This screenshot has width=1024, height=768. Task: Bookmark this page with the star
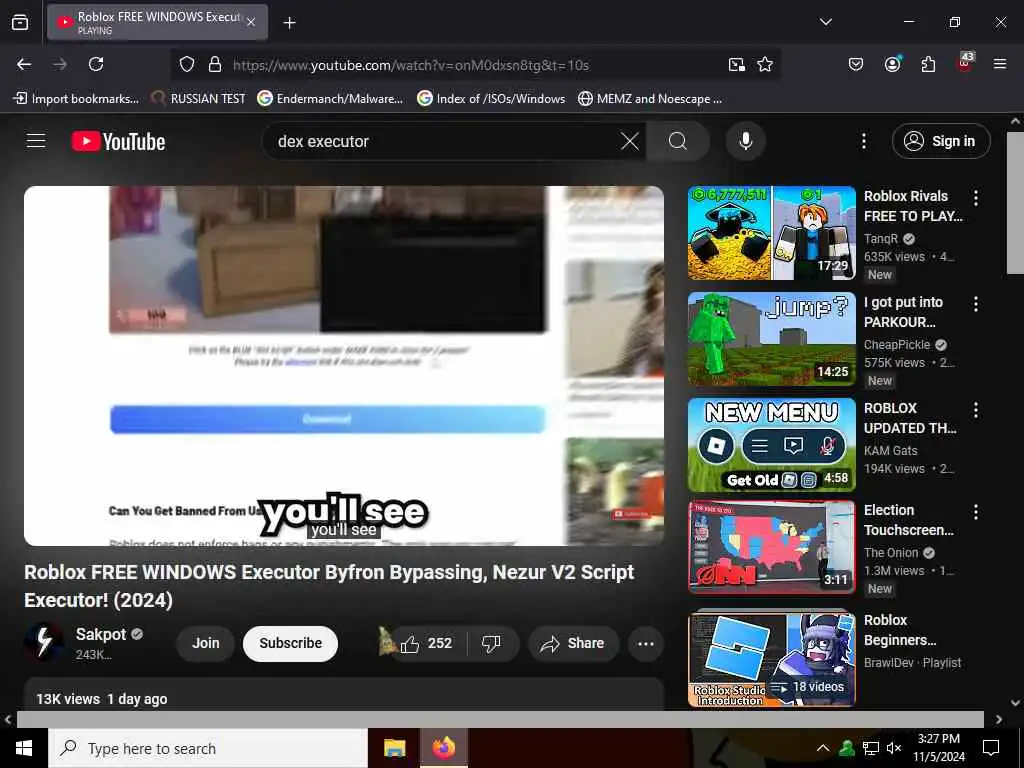[765, 65]
